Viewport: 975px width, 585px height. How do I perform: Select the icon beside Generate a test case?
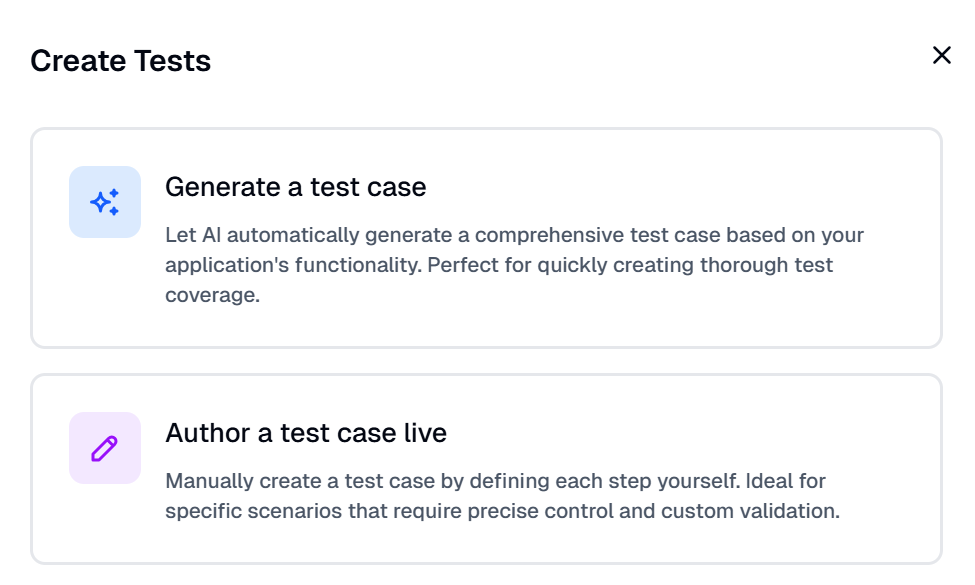click(x=104, y=201)
